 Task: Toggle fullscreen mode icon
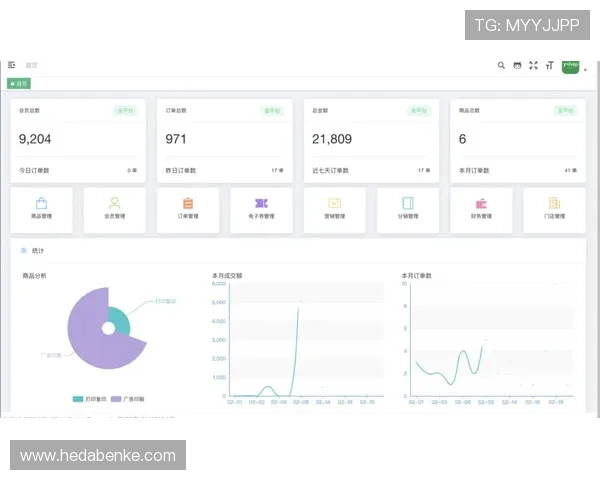pyautogui.click(x=533, y=65)
